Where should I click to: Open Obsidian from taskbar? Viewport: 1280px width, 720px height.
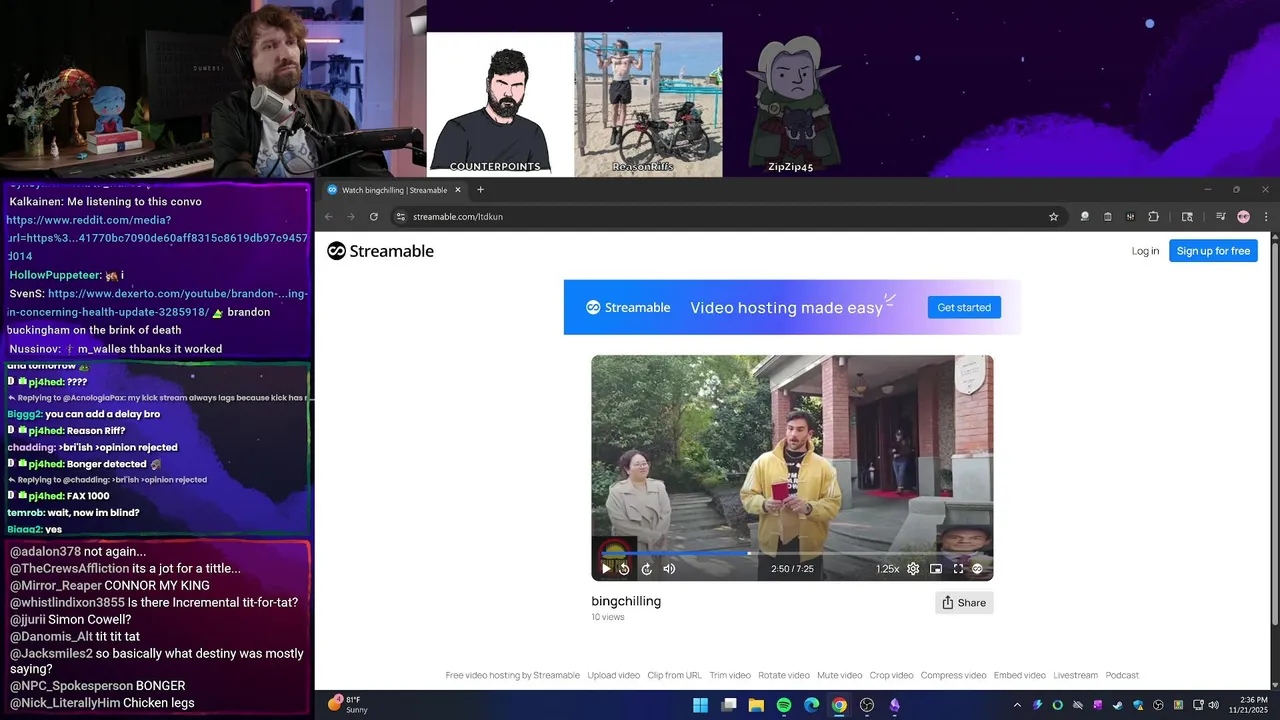[x=895, y=705]
